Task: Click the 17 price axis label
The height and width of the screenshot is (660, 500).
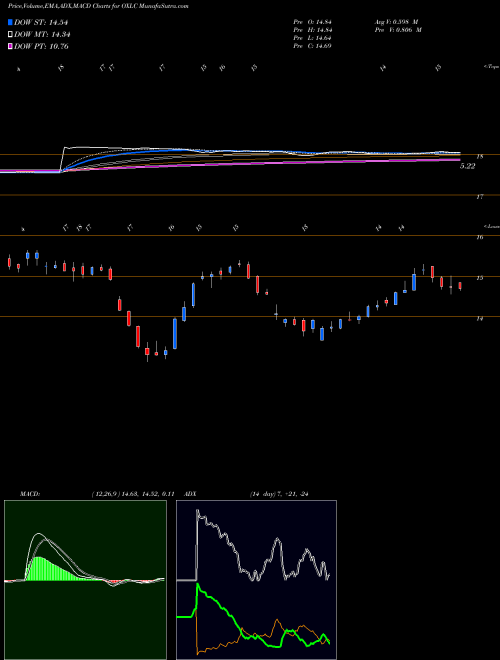Action: 481,197
